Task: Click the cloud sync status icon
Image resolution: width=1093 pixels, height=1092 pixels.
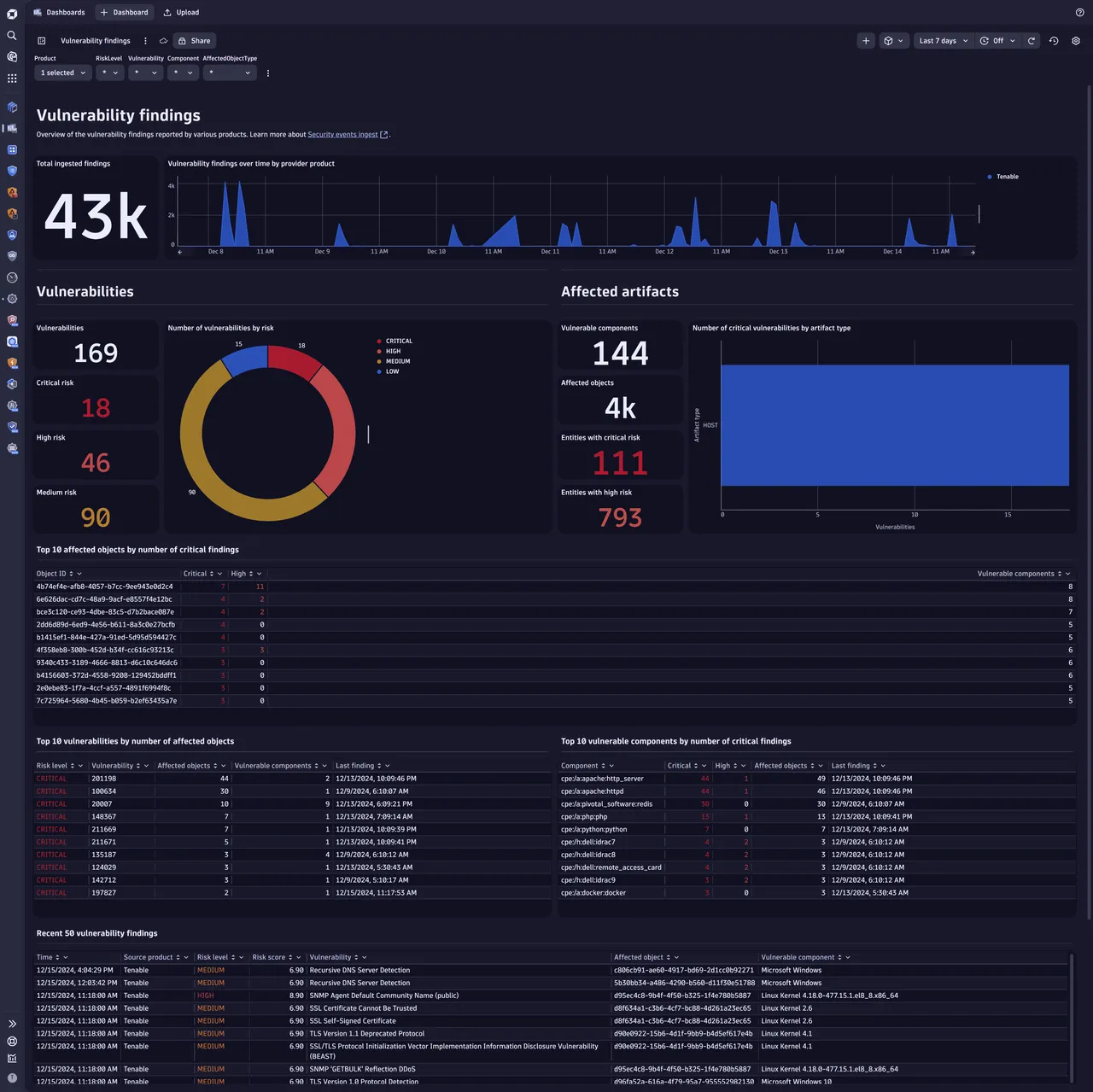Action: click(163, 41)
